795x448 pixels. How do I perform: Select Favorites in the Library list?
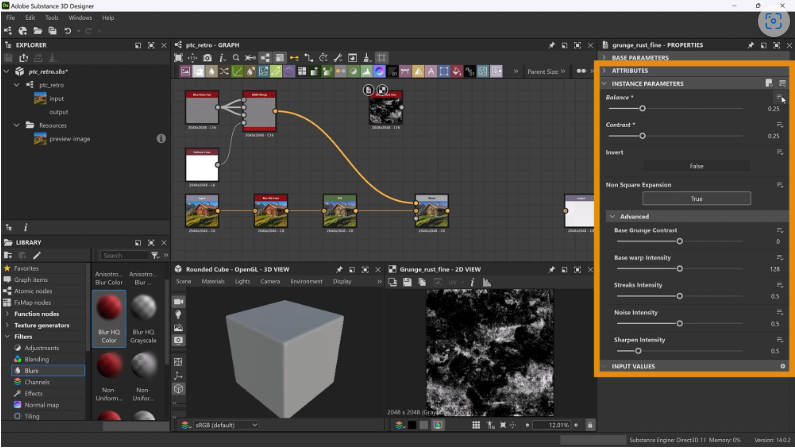click(26, 269)
